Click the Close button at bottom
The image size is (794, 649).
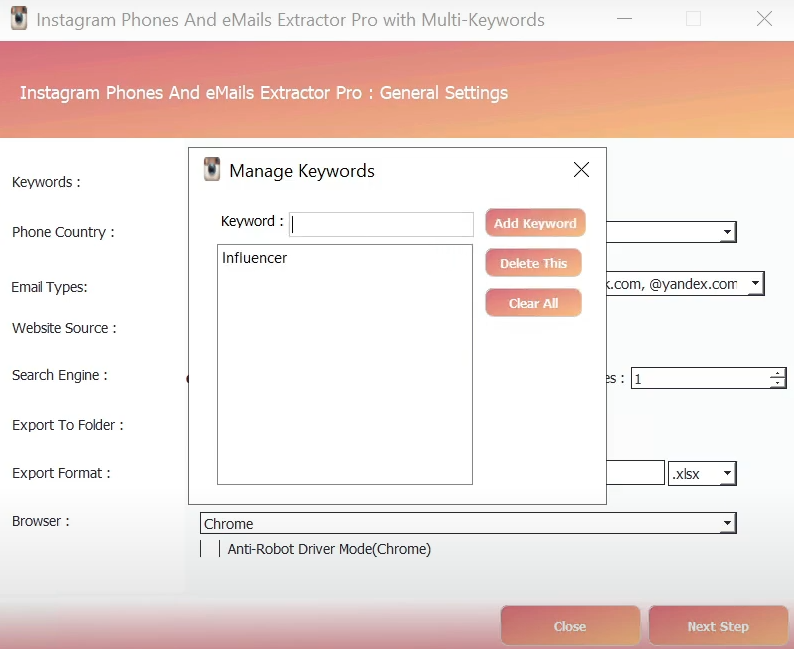[x=570, y=626]
